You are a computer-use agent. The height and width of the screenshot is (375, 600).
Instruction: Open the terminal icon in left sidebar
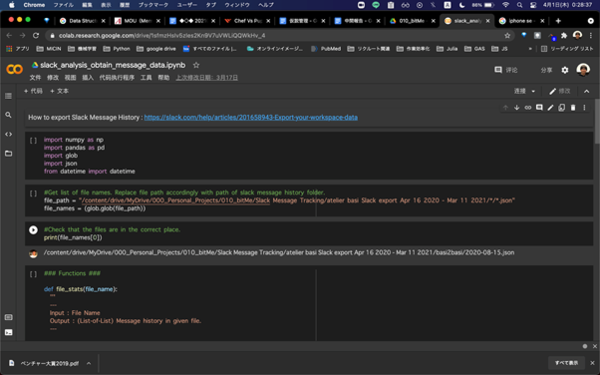[8, 332]
